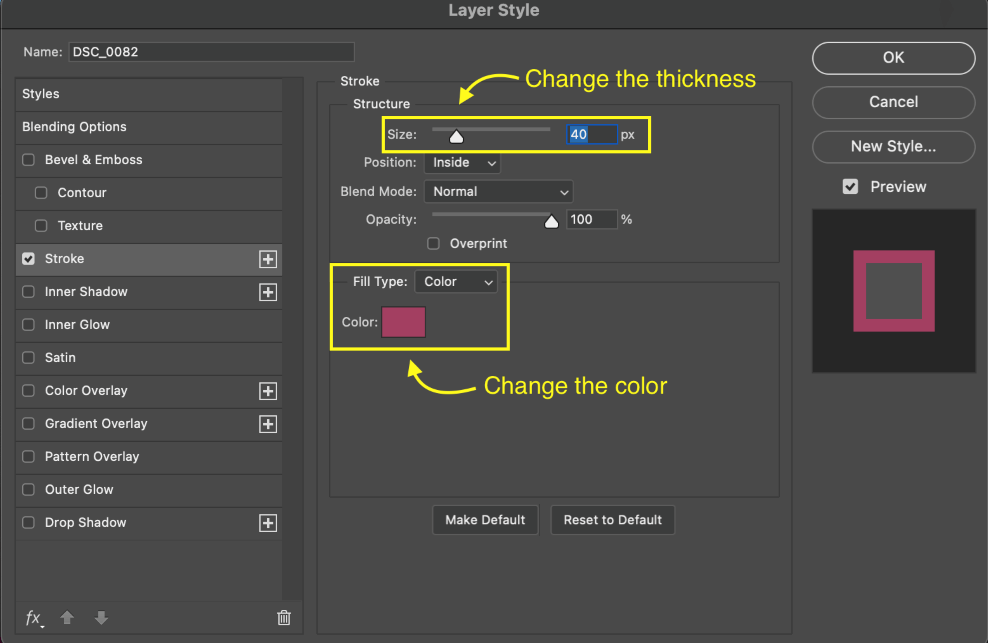
Task: Click the plus icon beside Inner Shadow
Action: coord(268,292)
